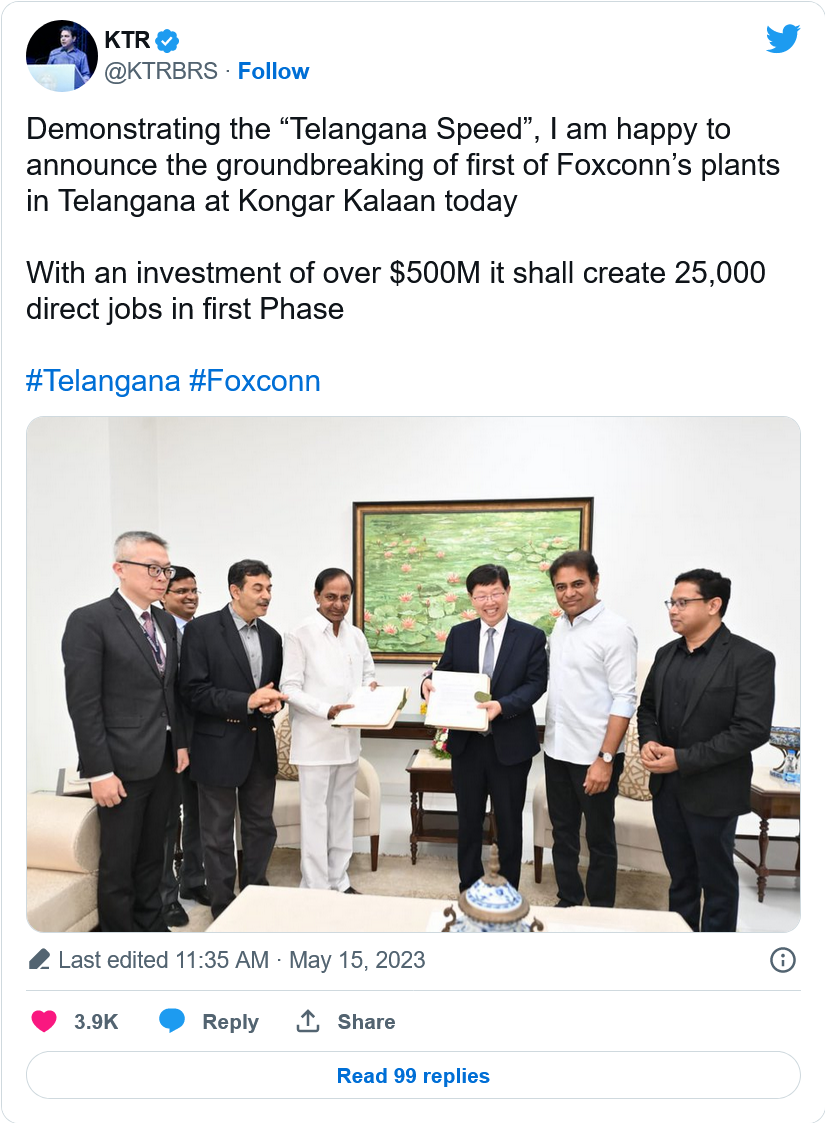Click the blue verified badge beside KTR
The height and width of the screenshot is (1123, 825).
click(168, 41)
